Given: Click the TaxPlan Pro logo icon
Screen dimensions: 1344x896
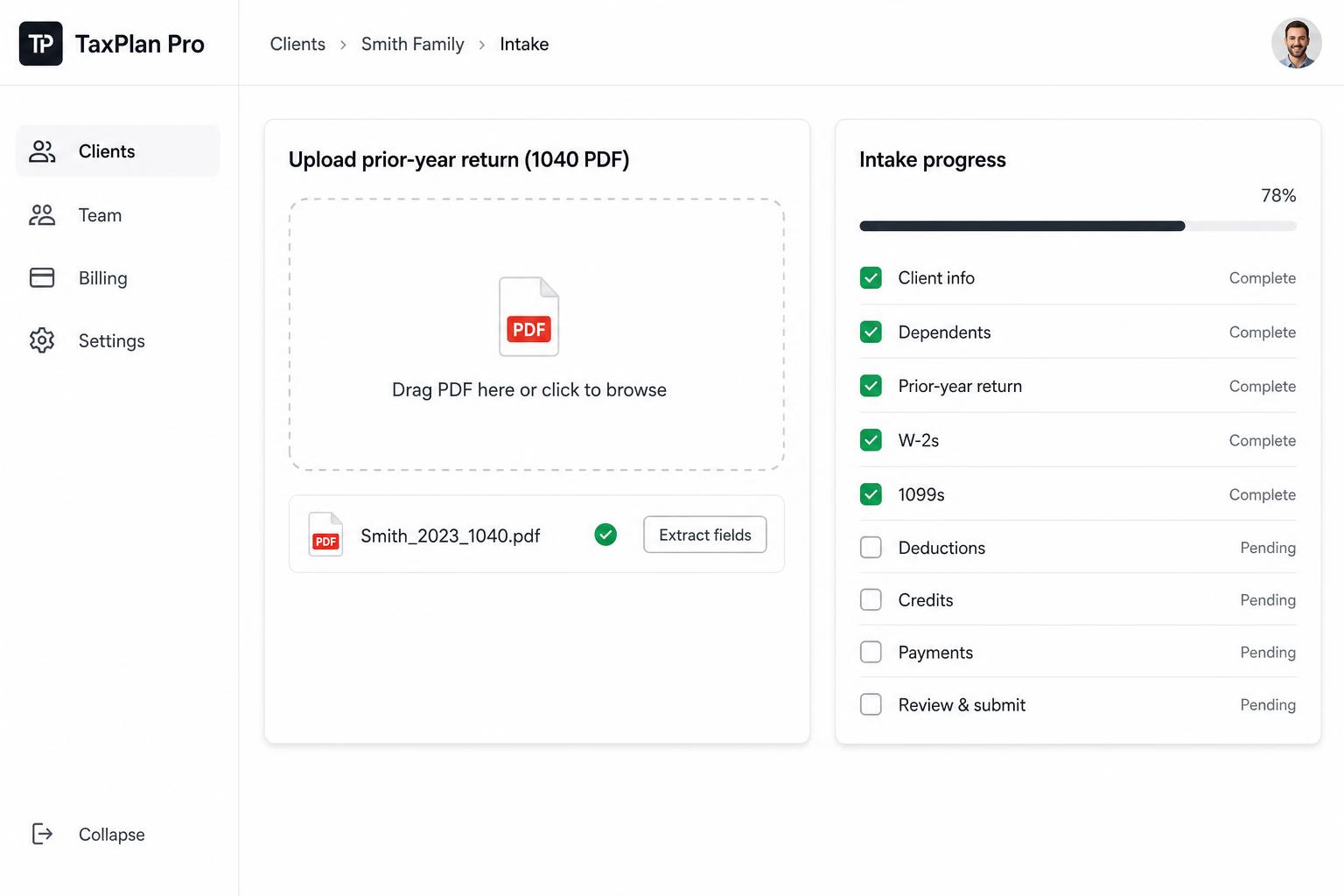Looking at the screenshot, I should coord(41,44).
